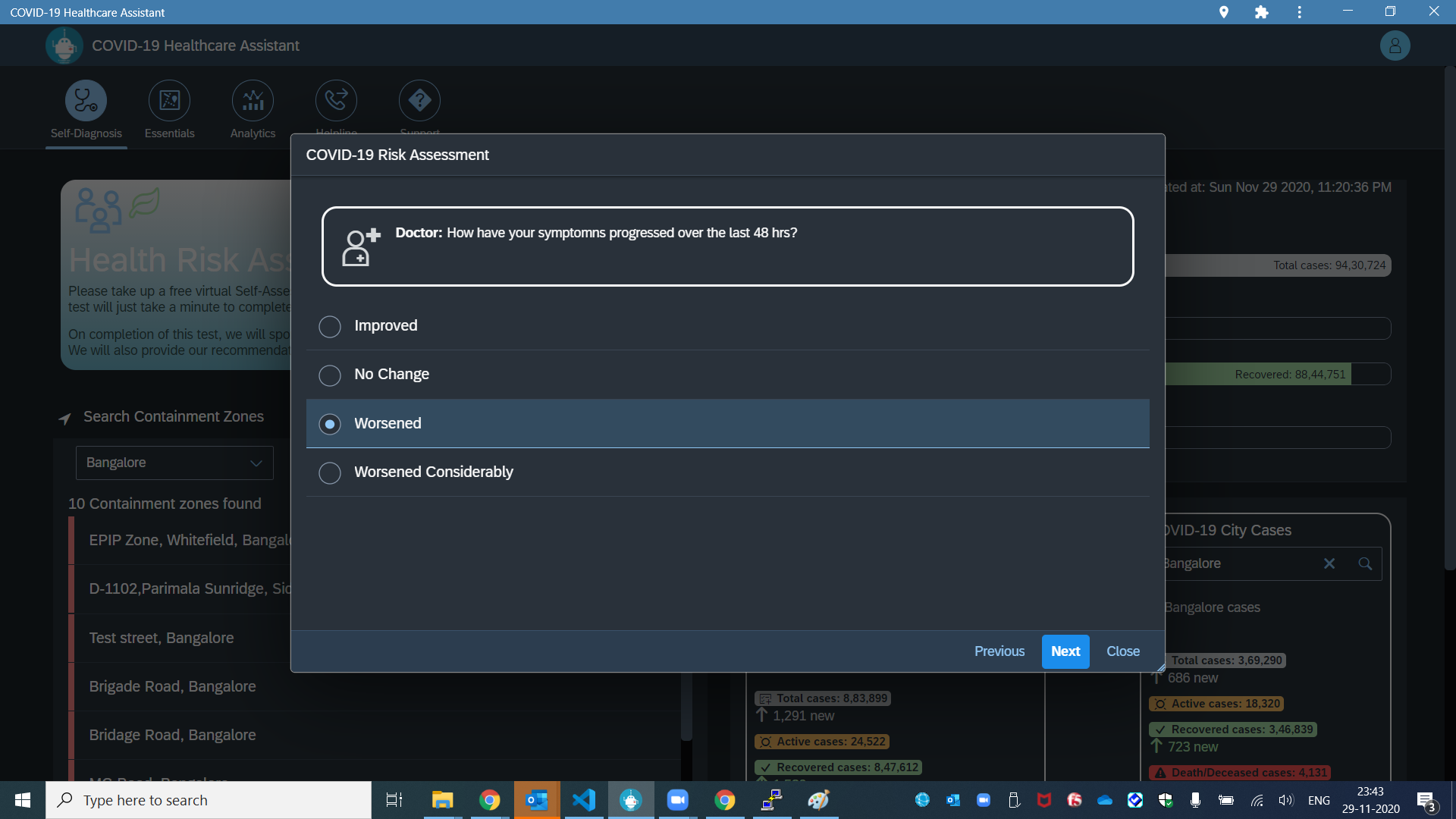This screenshot has height=819, width=1456.
Task: Clear the Bangalore city search field
Action: click(1329, 563)
